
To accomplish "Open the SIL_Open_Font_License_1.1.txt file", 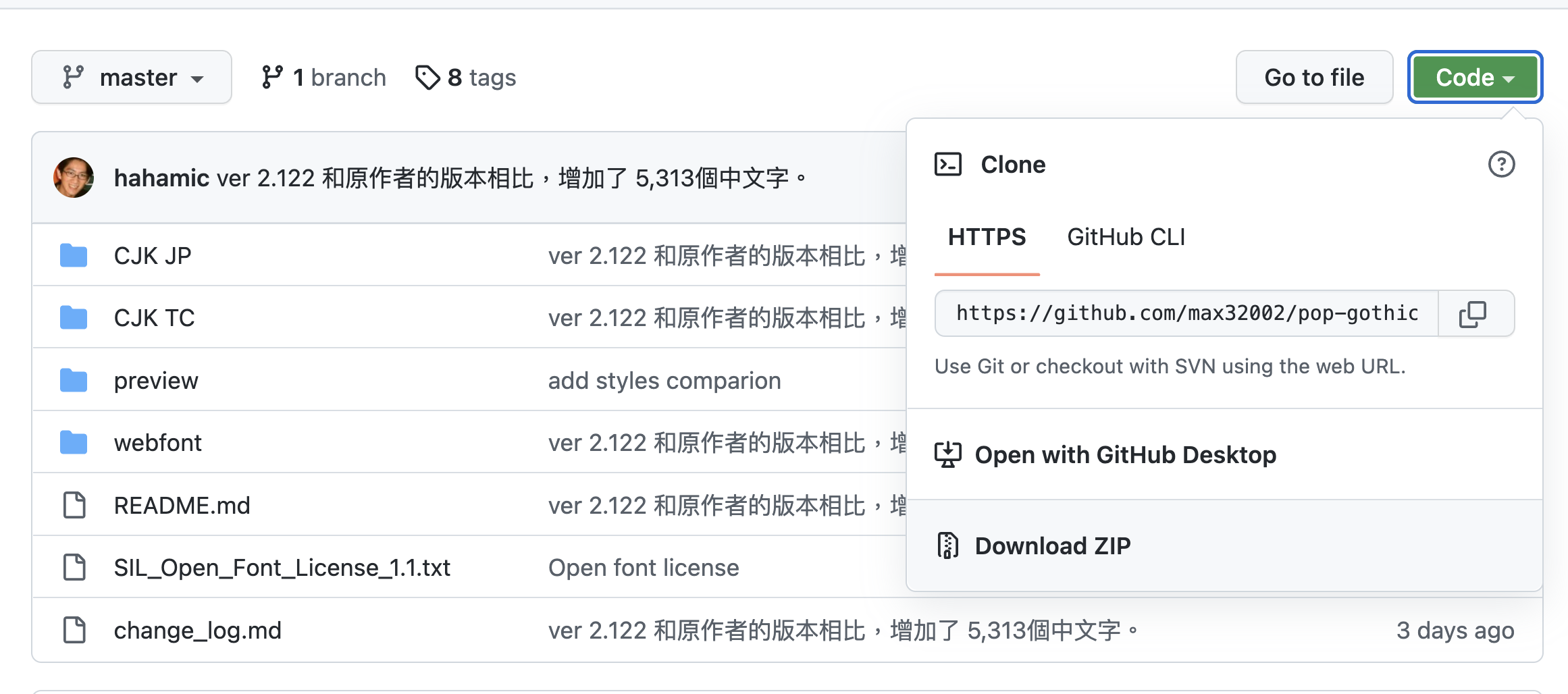I will [282, 568].
